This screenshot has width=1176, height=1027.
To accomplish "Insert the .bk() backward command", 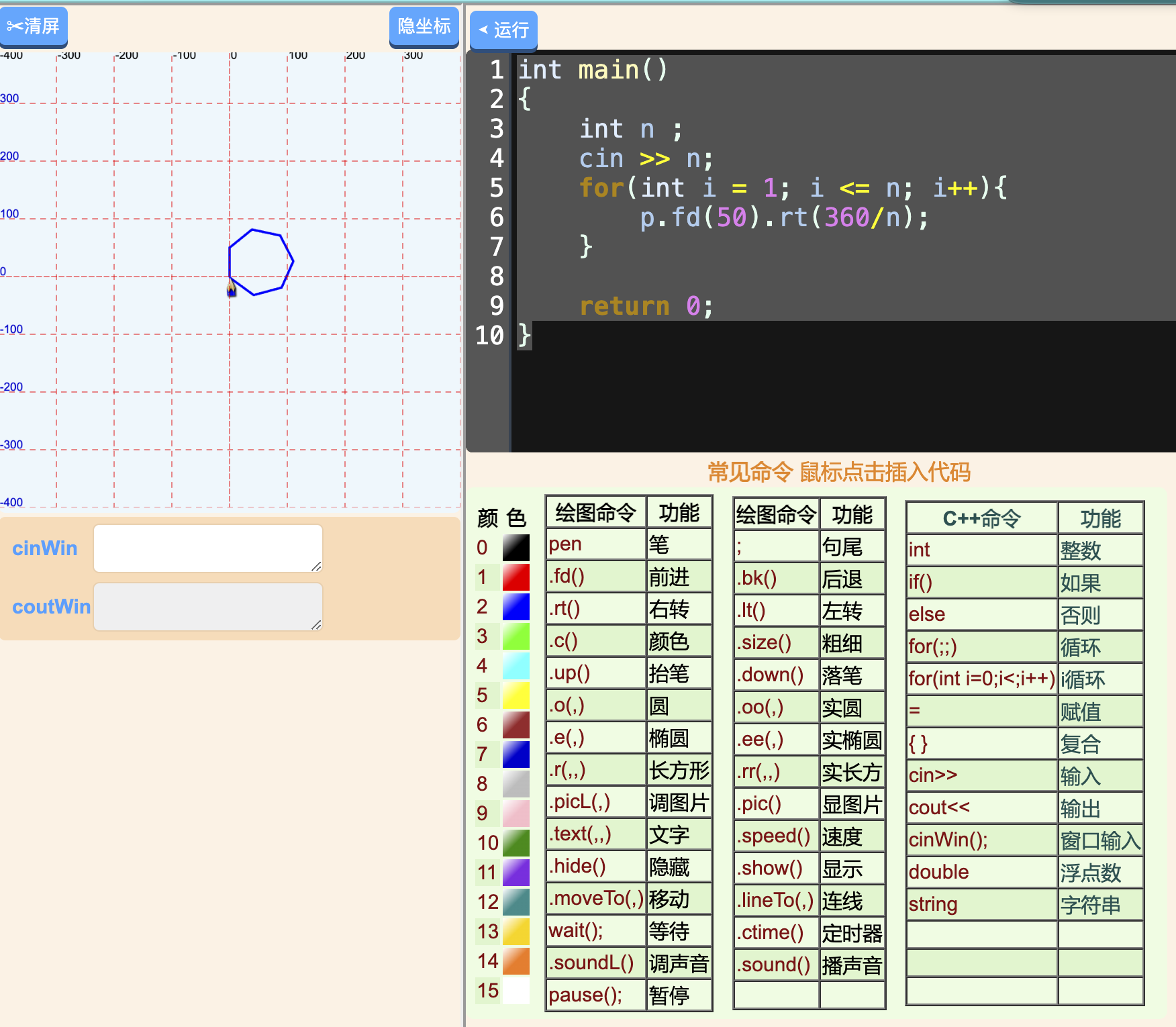I will pyautogui.click(x=777, y=579).
